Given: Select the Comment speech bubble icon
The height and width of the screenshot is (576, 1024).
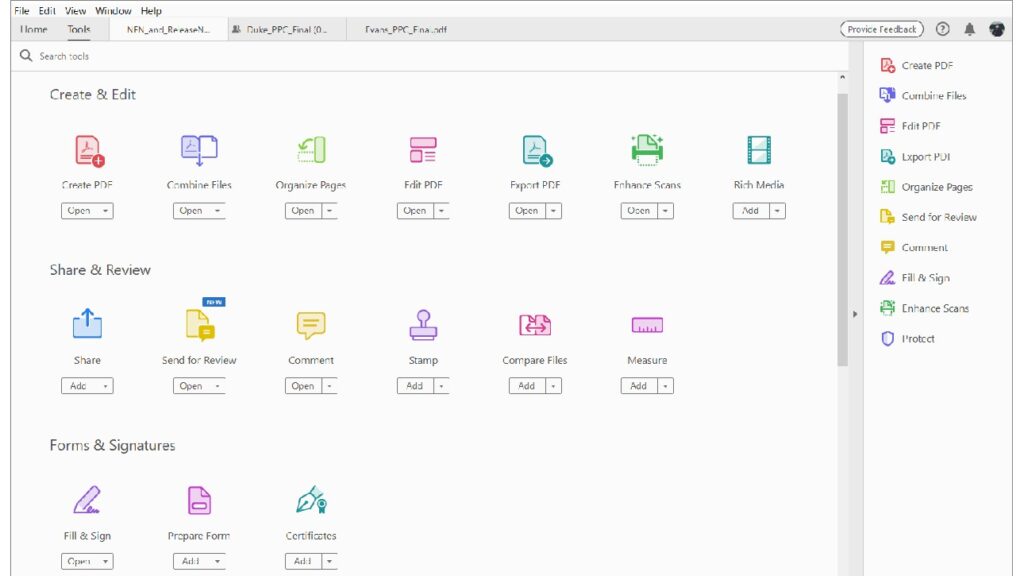Looking at the screenshot, I should [311, 325].
